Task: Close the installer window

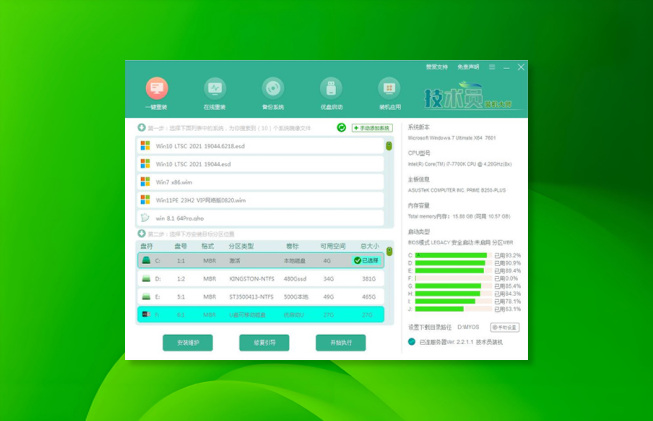Action: 521,67
